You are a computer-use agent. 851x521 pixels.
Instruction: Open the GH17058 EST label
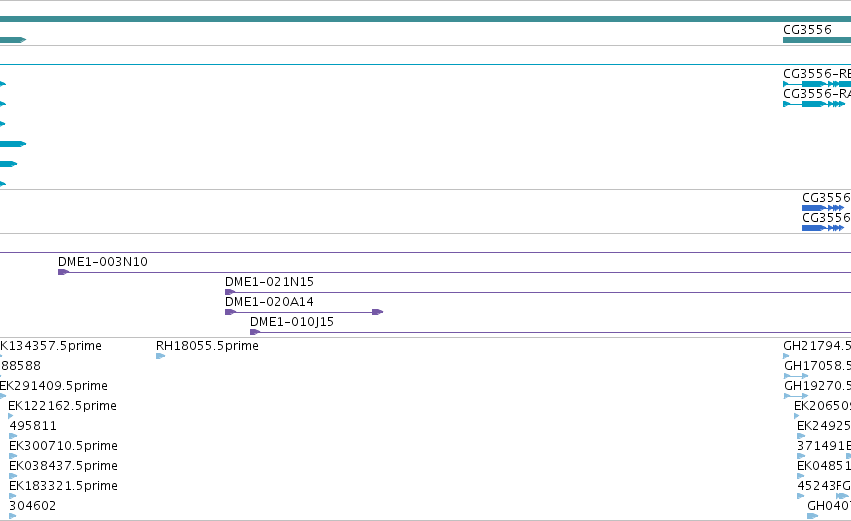[x=817, y=366]
